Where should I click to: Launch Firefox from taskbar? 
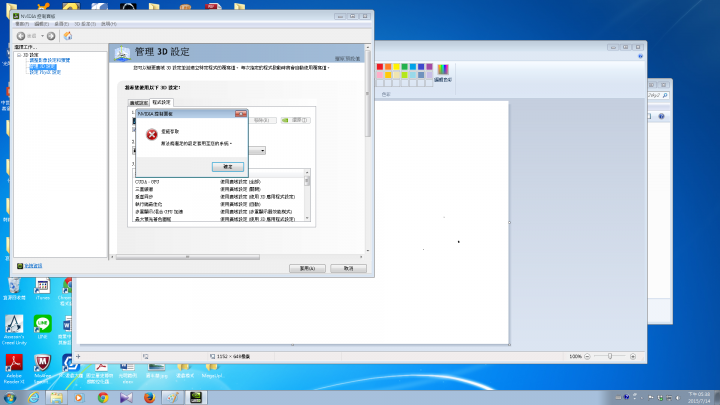[149, 398]
